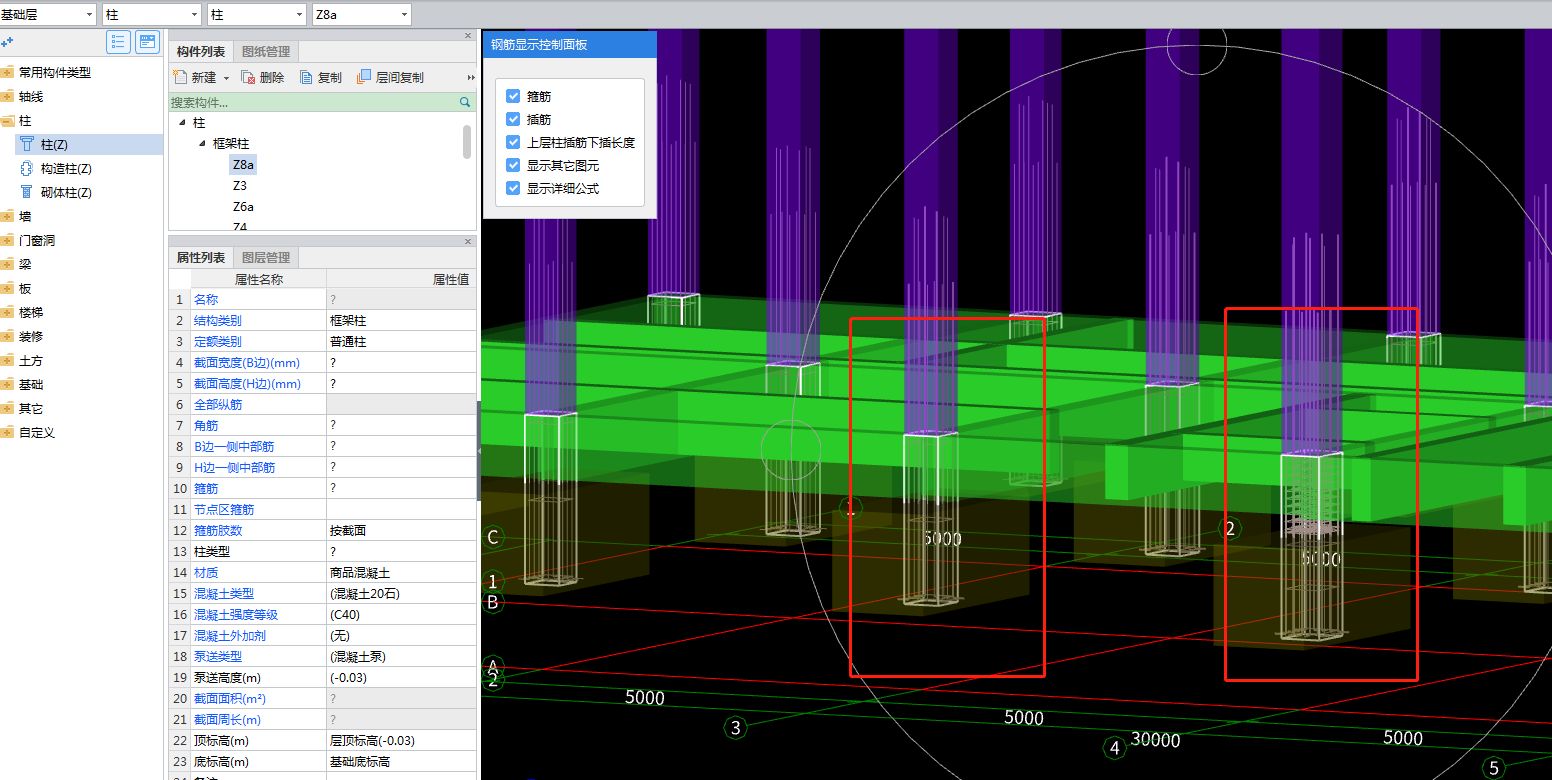The height and width of the screenshot is (780, 1552).
Task: Click the 复制 copy icon
Action: pyautogui.click(x=307, y=77)
